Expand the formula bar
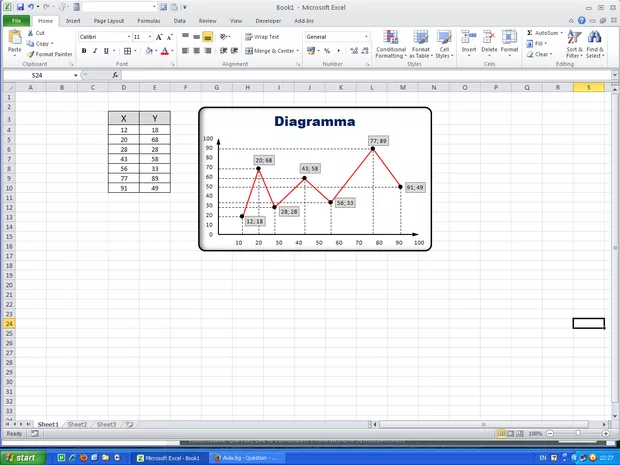Screen dimensions: 620x465 [614, 75]
